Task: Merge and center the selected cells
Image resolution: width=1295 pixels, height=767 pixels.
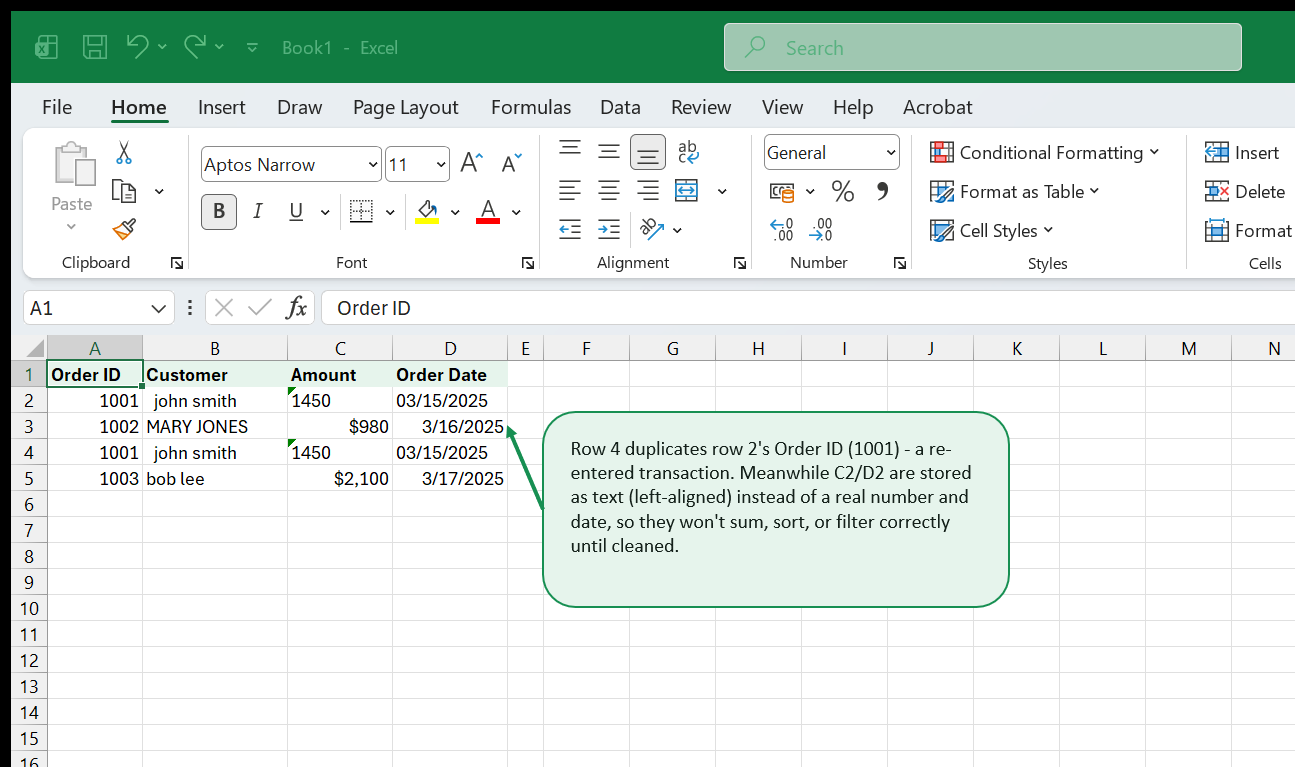Action: pyautogui.click(x=686, y=190)
